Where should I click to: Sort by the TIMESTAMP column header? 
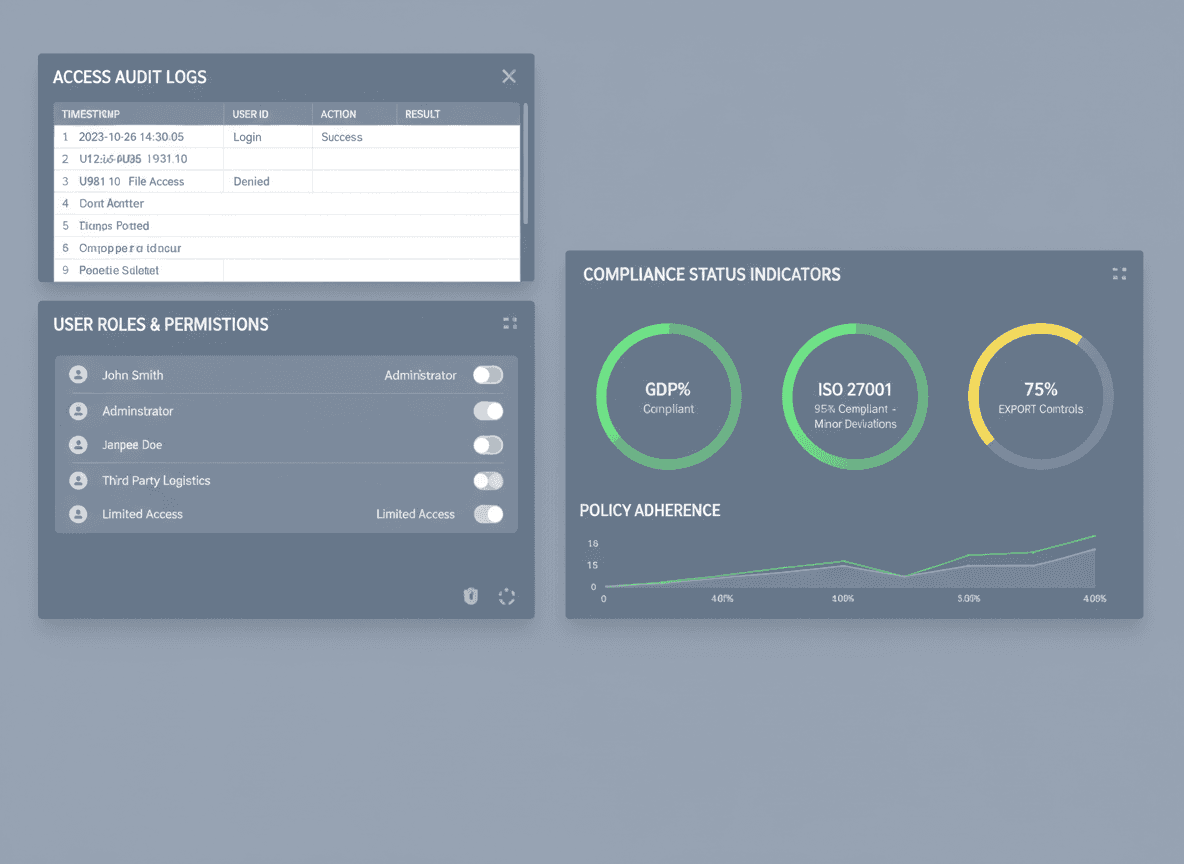coord(90,113)
